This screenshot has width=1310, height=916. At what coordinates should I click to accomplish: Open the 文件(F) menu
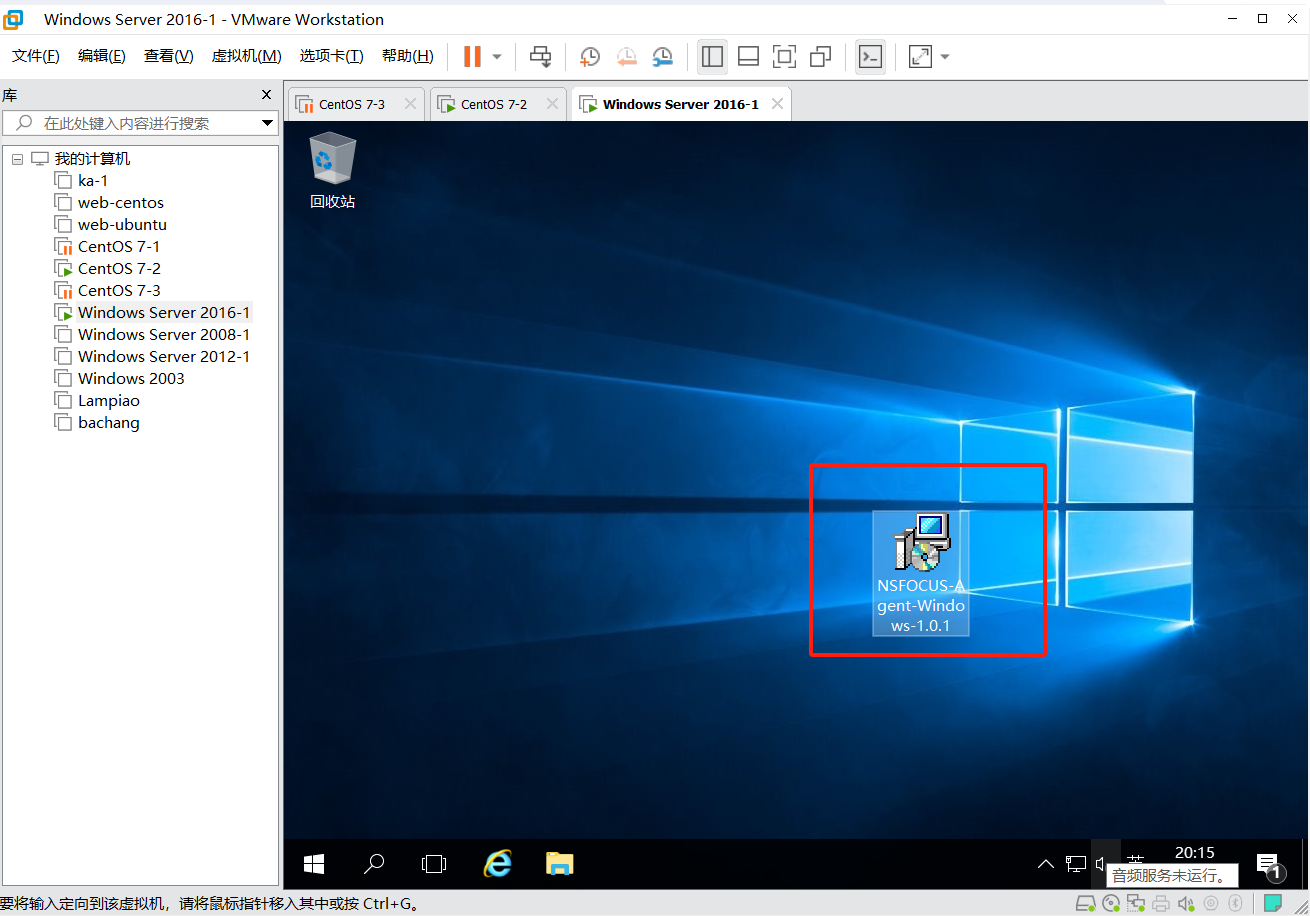coord(36,56)
